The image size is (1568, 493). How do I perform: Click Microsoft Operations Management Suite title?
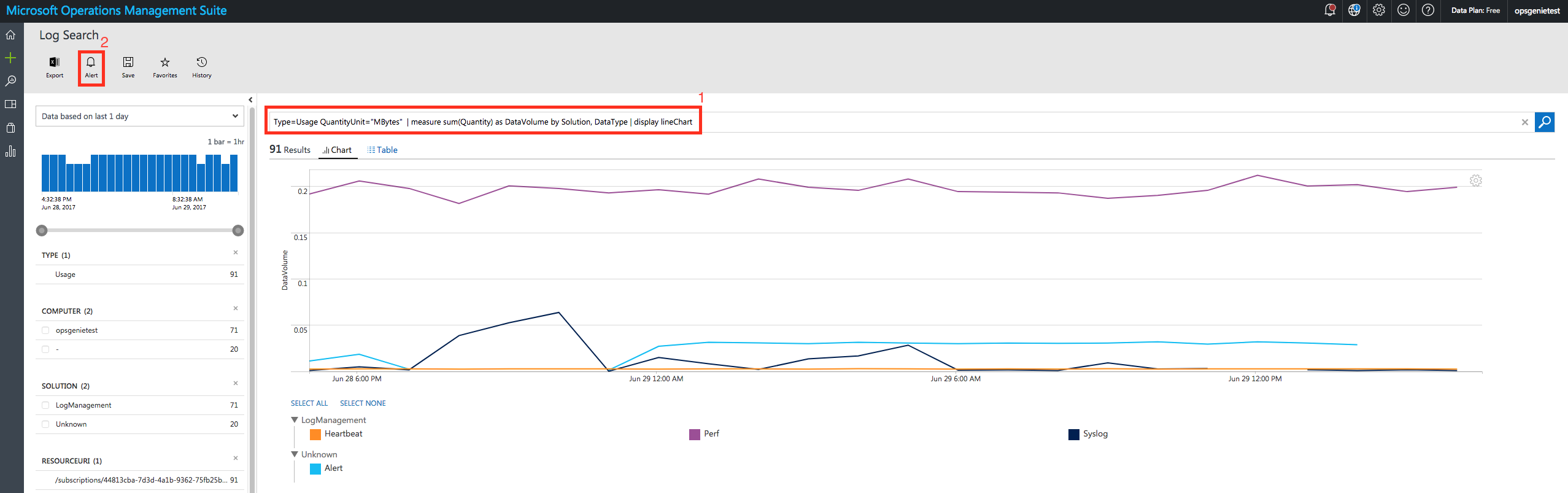tap(117, 10)
